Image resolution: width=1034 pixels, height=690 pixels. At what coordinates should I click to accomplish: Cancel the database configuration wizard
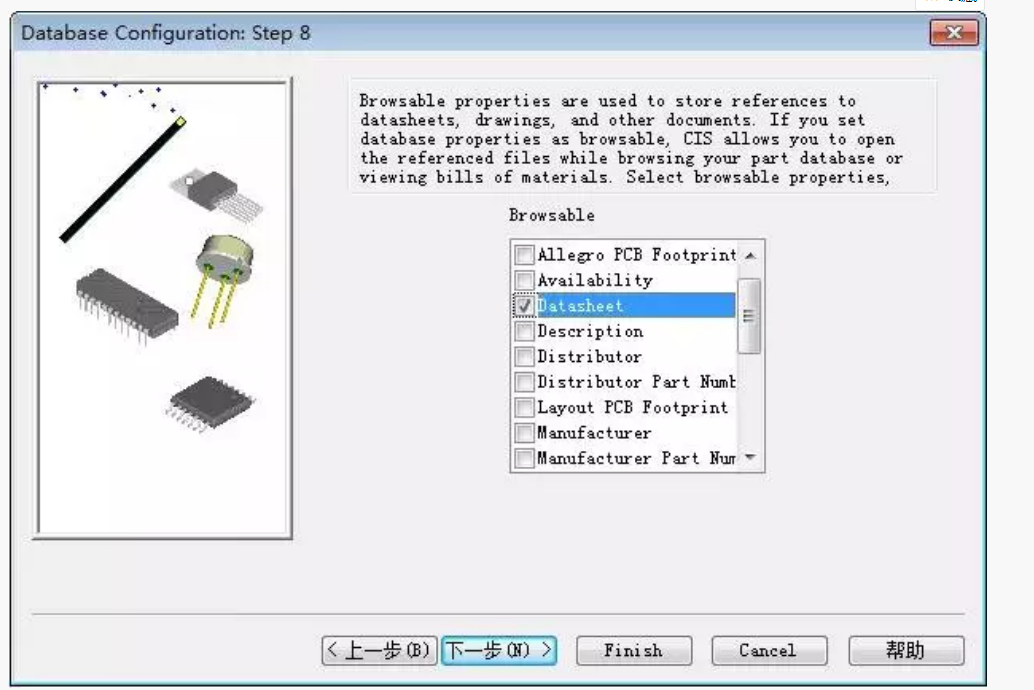768,651
